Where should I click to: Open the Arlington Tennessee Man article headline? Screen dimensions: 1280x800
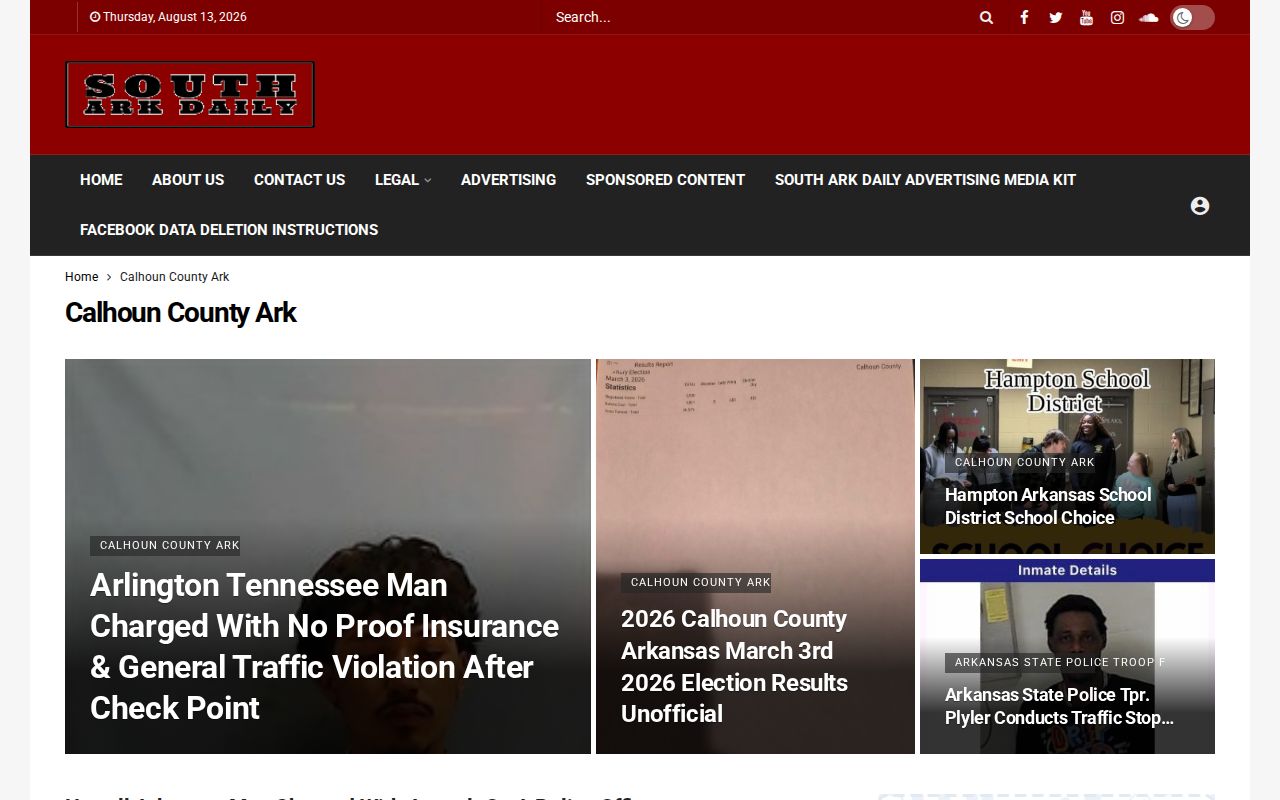coord(325,646)
